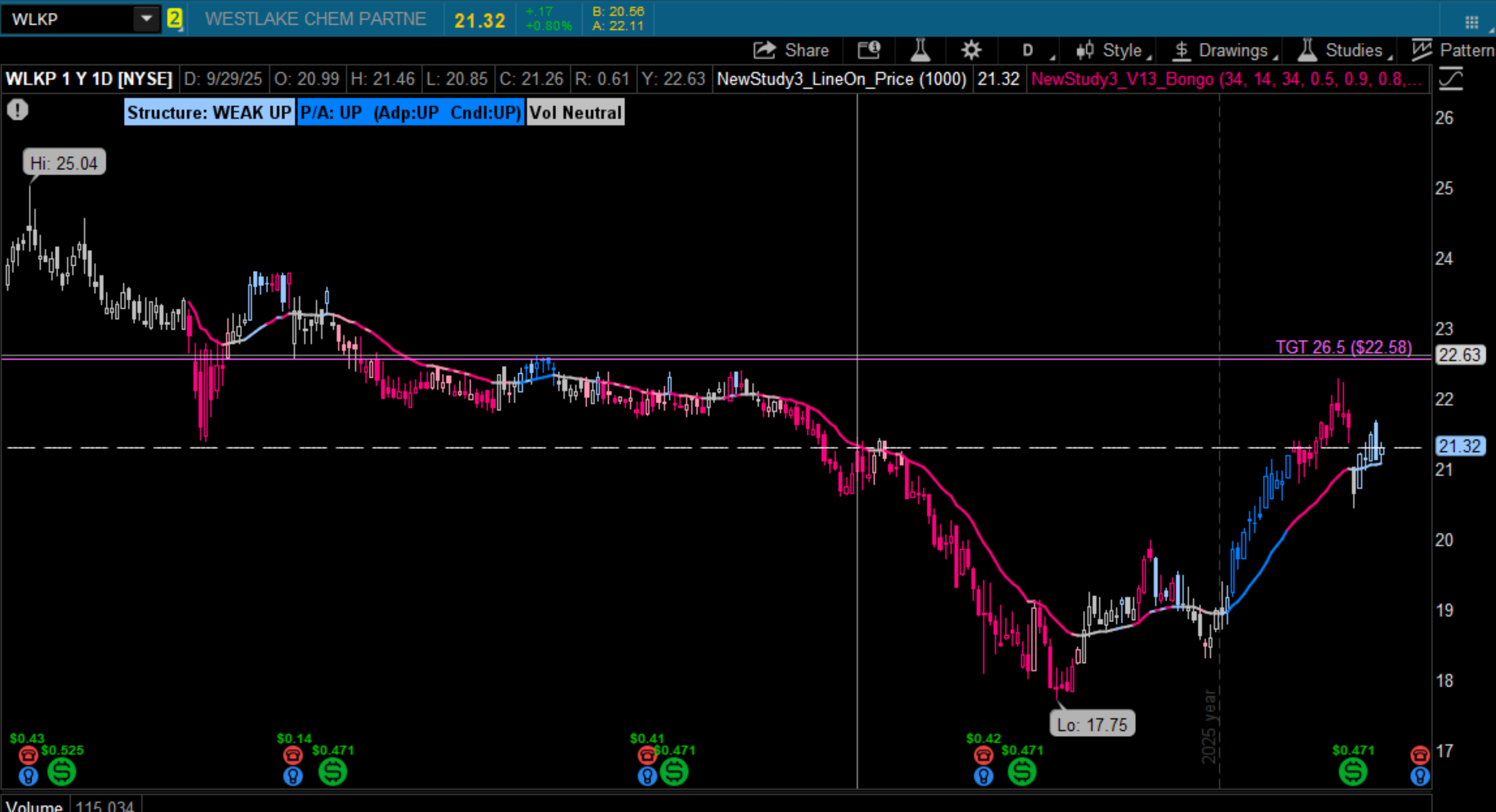Expand the WLKP symbol dropdown arrow
The height and width of the screenshot is (812, 1496).
pyautogui.click(x=146, y=19)
